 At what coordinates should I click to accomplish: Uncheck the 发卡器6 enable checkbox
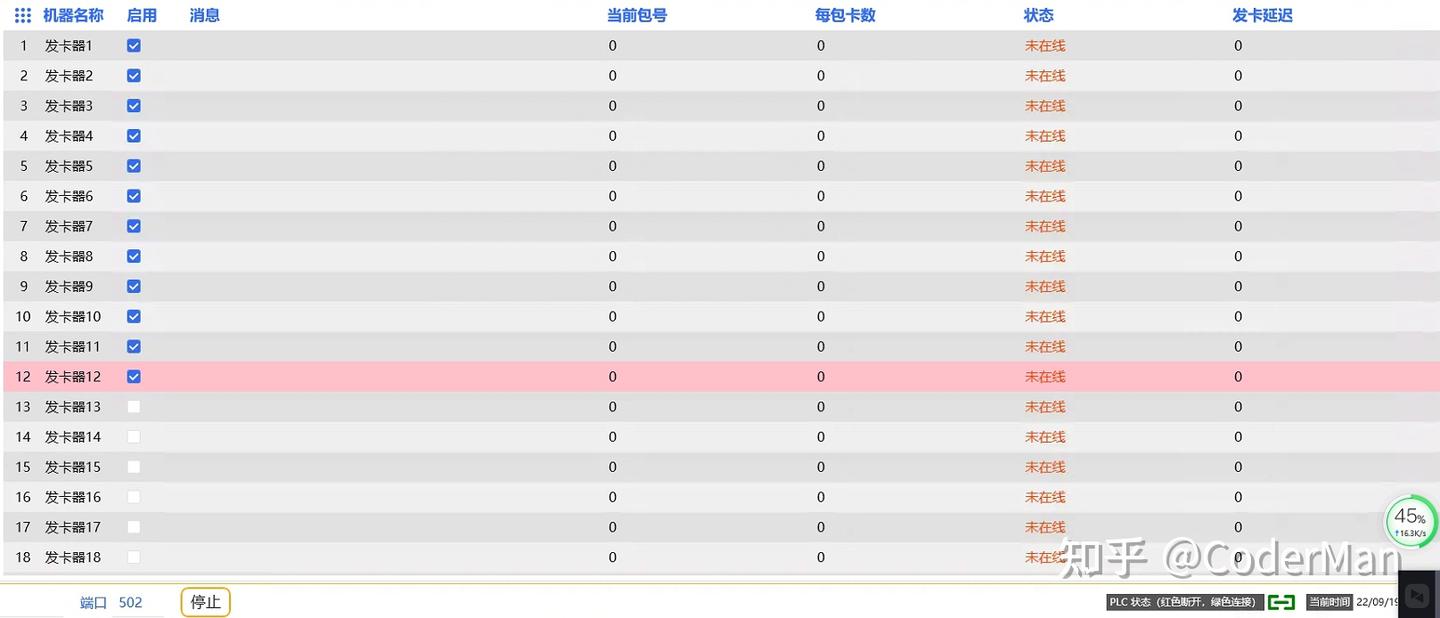pyautogui.click(x=134, y=196)
